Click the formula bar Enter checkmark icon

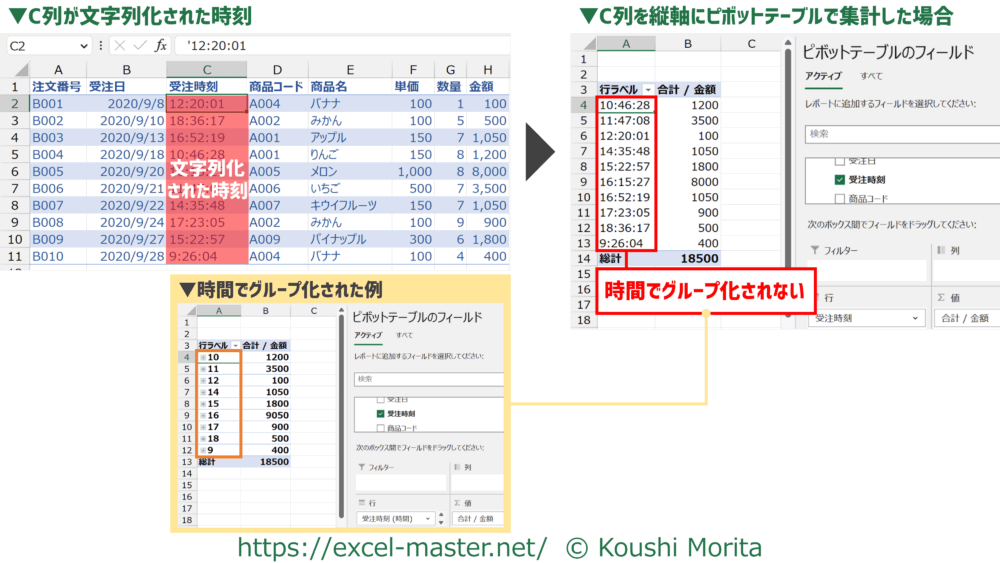click(140, 46)
